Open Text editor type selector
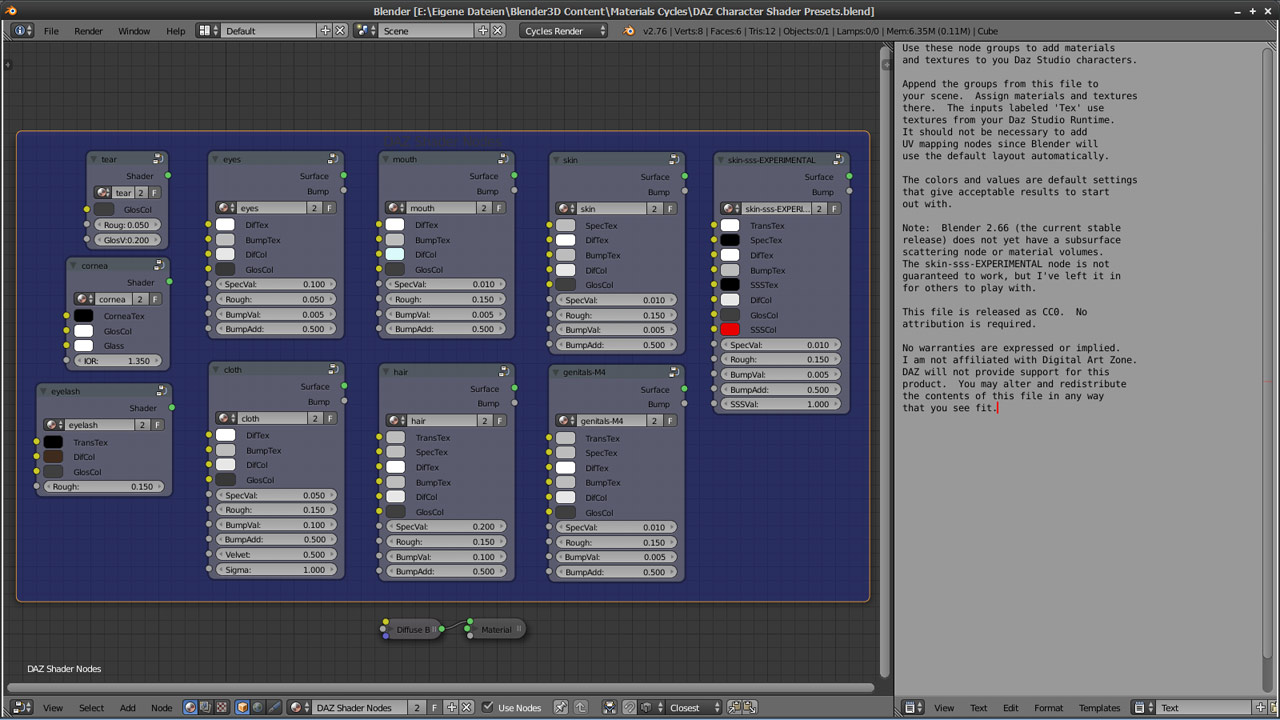Screen dimensions: 1280x720 (913, 707)
